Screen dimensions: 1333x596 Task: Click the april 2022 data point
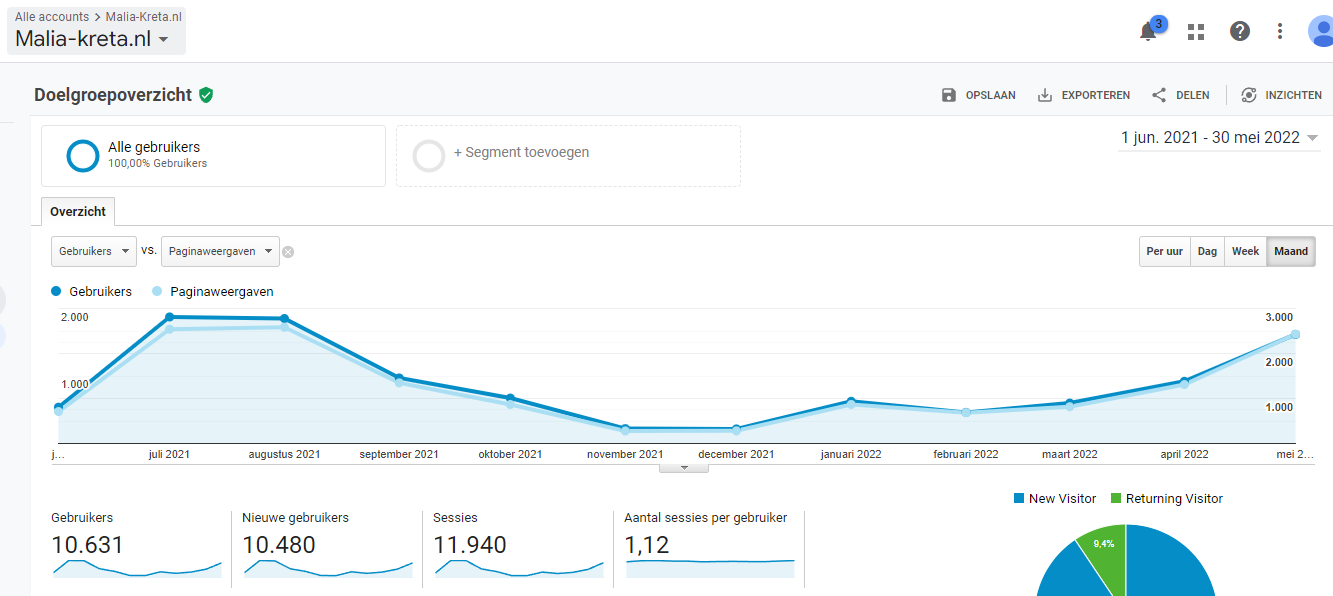1184,381
